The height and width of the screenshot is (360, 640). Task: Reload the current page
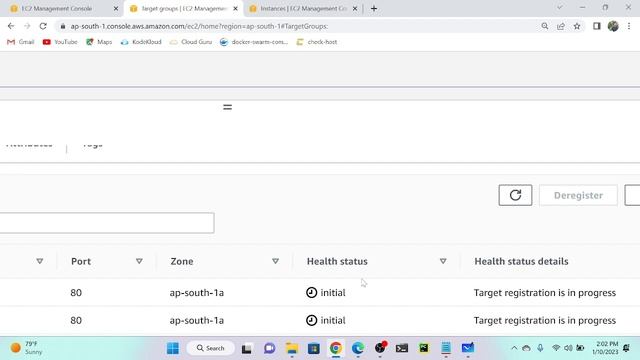pos(43,26)
